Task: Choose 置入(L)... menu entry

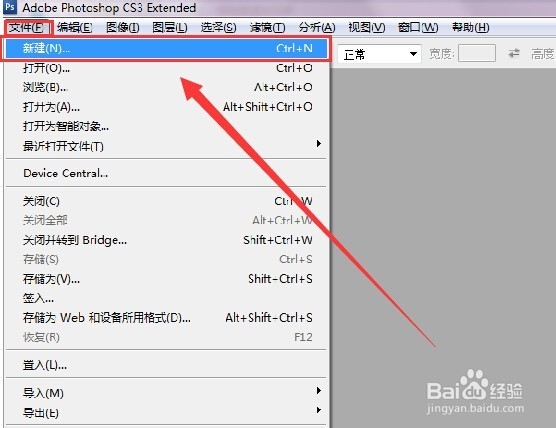Action: (x=166, y=365)
